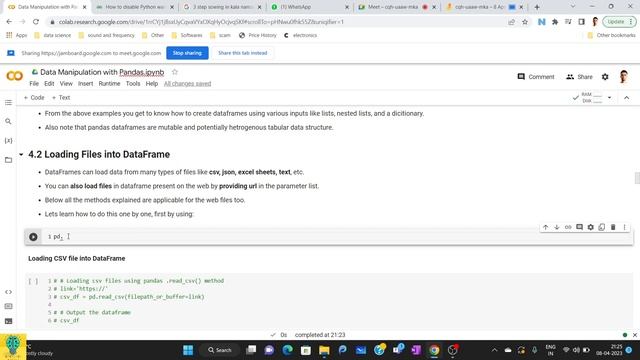Open the Tools menu
Screen dimensions: 640x360
tap(133, 84)
